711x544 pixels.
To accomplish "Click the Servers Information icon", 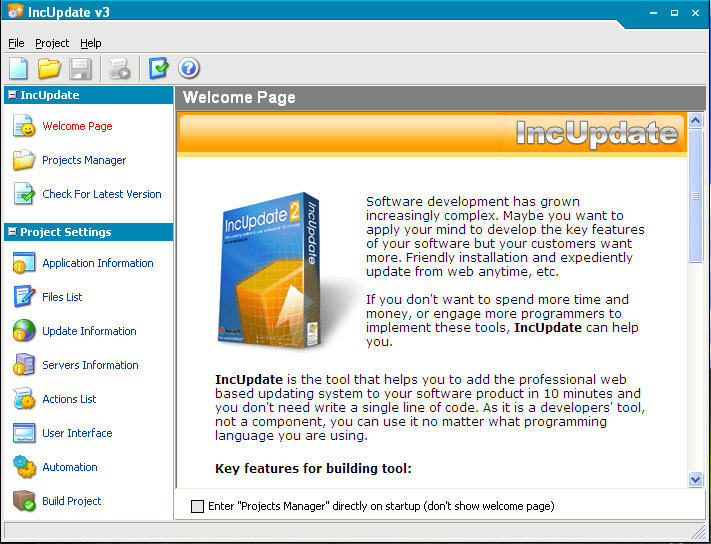I will [24, 364].
